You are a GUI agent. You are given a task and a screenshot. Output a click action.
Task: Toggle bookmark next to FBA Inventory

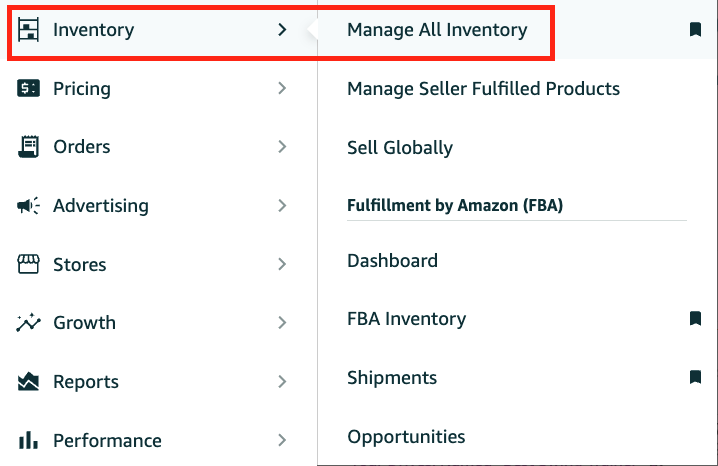pos(695,318)
